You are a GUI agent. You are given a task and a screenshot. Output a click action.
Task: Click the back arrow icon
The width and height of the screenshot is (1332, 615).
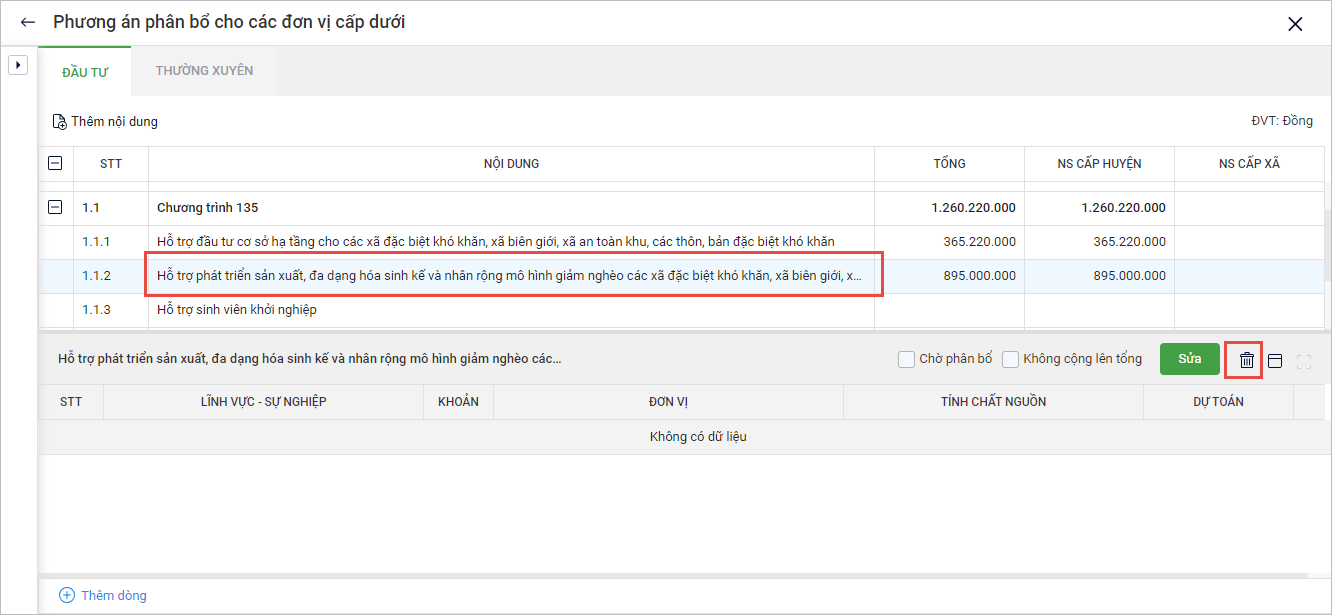click(x=28, y=22)
